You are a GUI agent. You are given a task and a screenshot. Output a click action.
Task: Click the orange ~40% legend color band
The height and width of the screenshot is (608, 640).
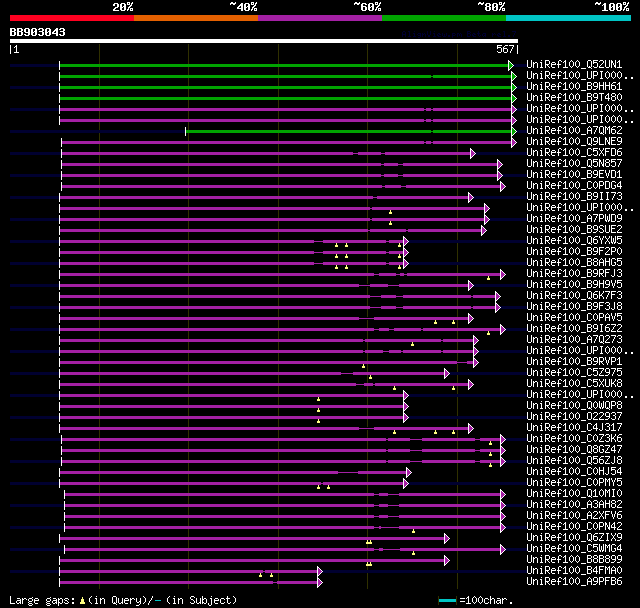[x=196, y=18]
